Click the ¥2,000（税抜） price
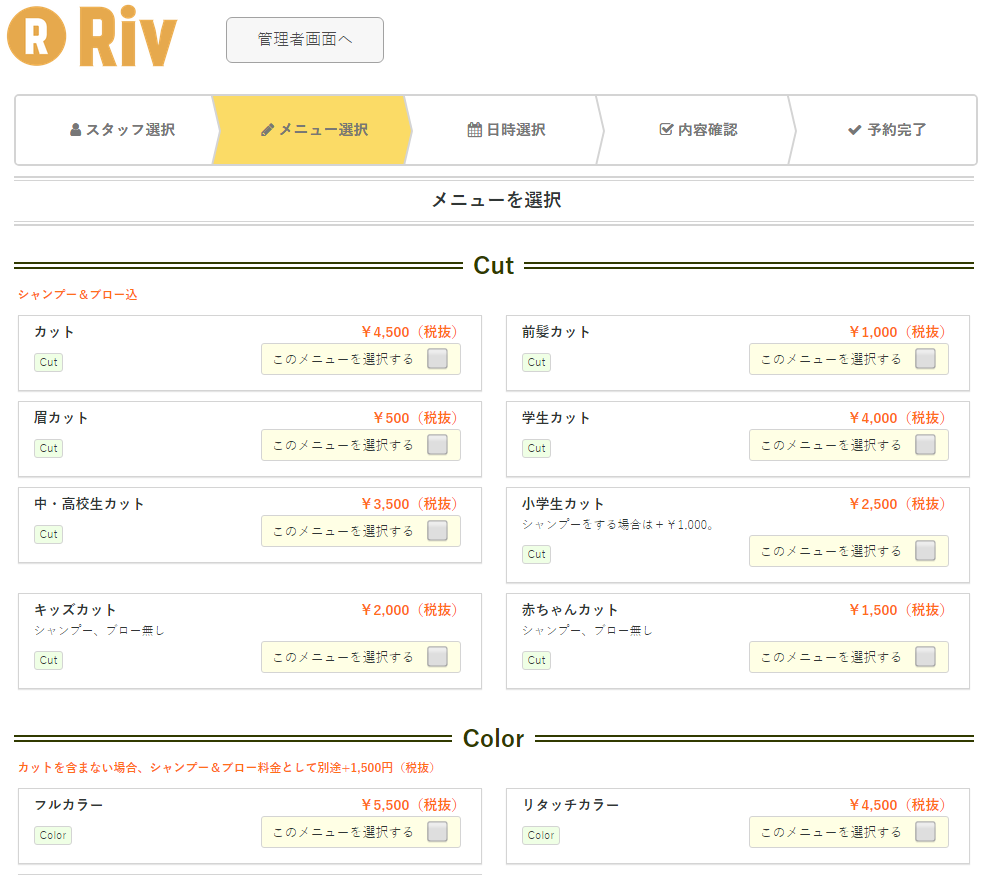Screen dimensions: 985x875 (x=410, y=611)
